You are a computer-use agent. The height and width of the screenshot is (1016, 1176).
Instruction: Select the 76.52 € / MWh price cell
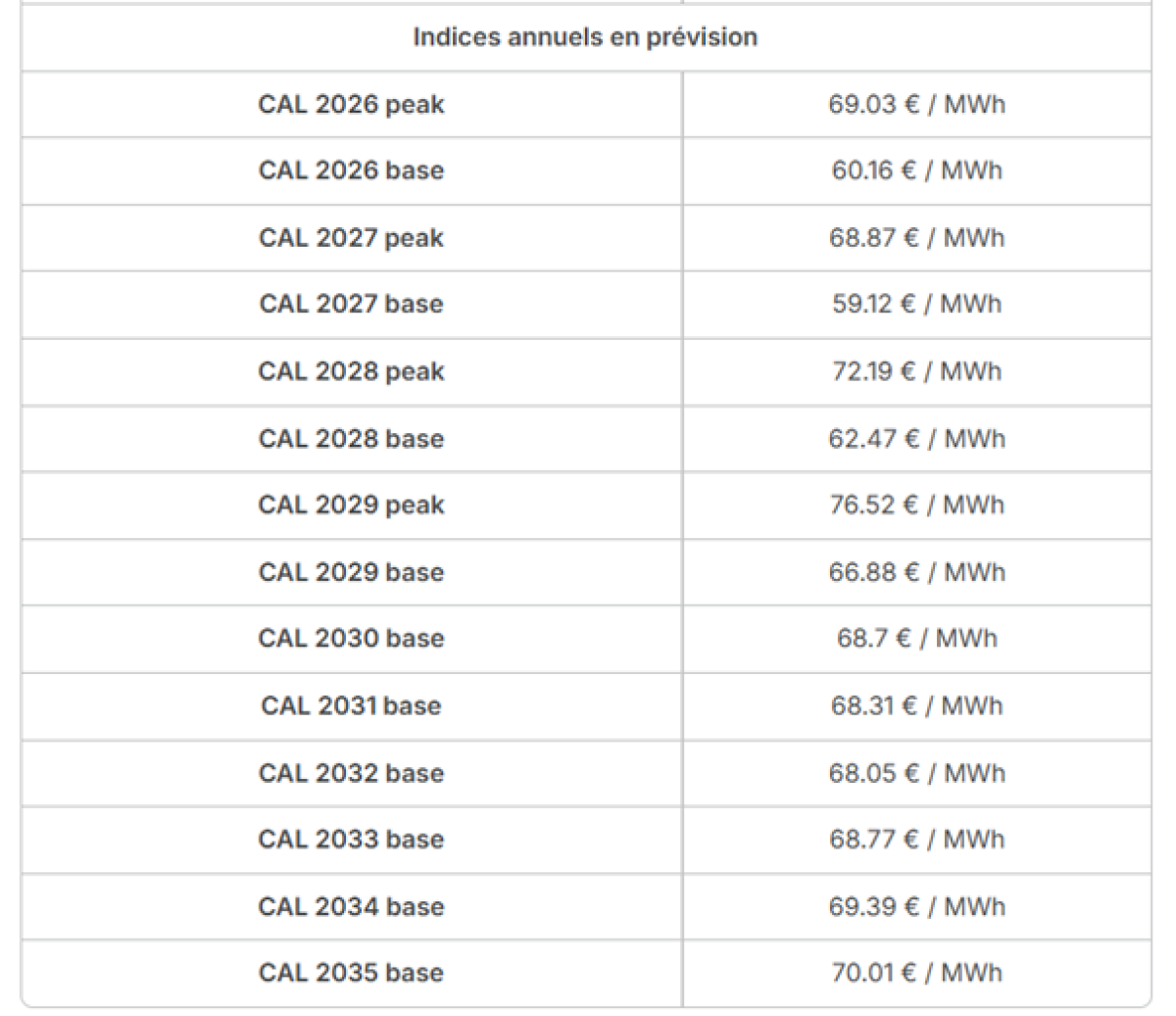(x=916, y=505)
